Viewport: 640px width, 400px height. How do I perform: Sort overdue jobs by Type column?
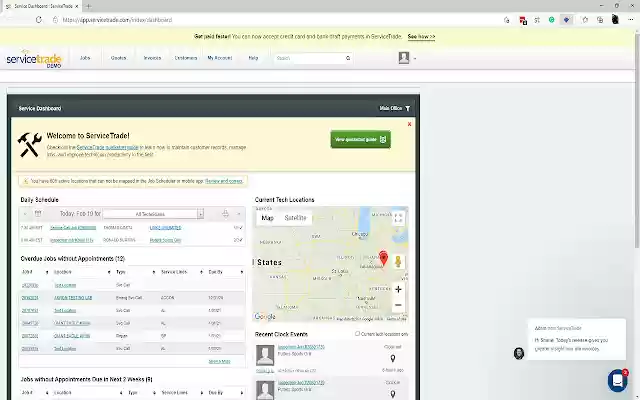(x=136, y=272)
